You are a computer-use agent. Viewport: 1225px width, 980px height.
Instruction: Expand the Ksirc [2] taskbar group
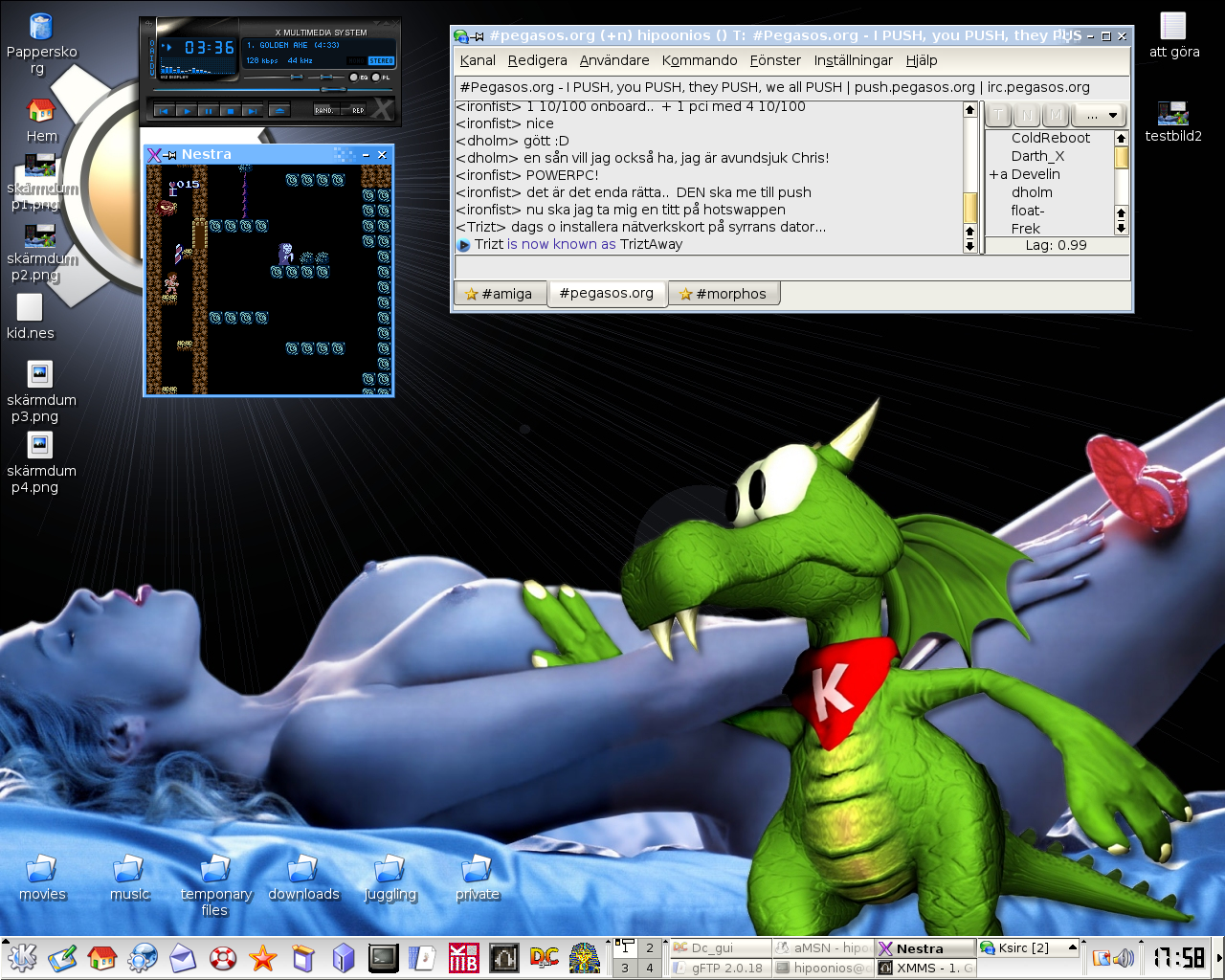click(1072, 947)
